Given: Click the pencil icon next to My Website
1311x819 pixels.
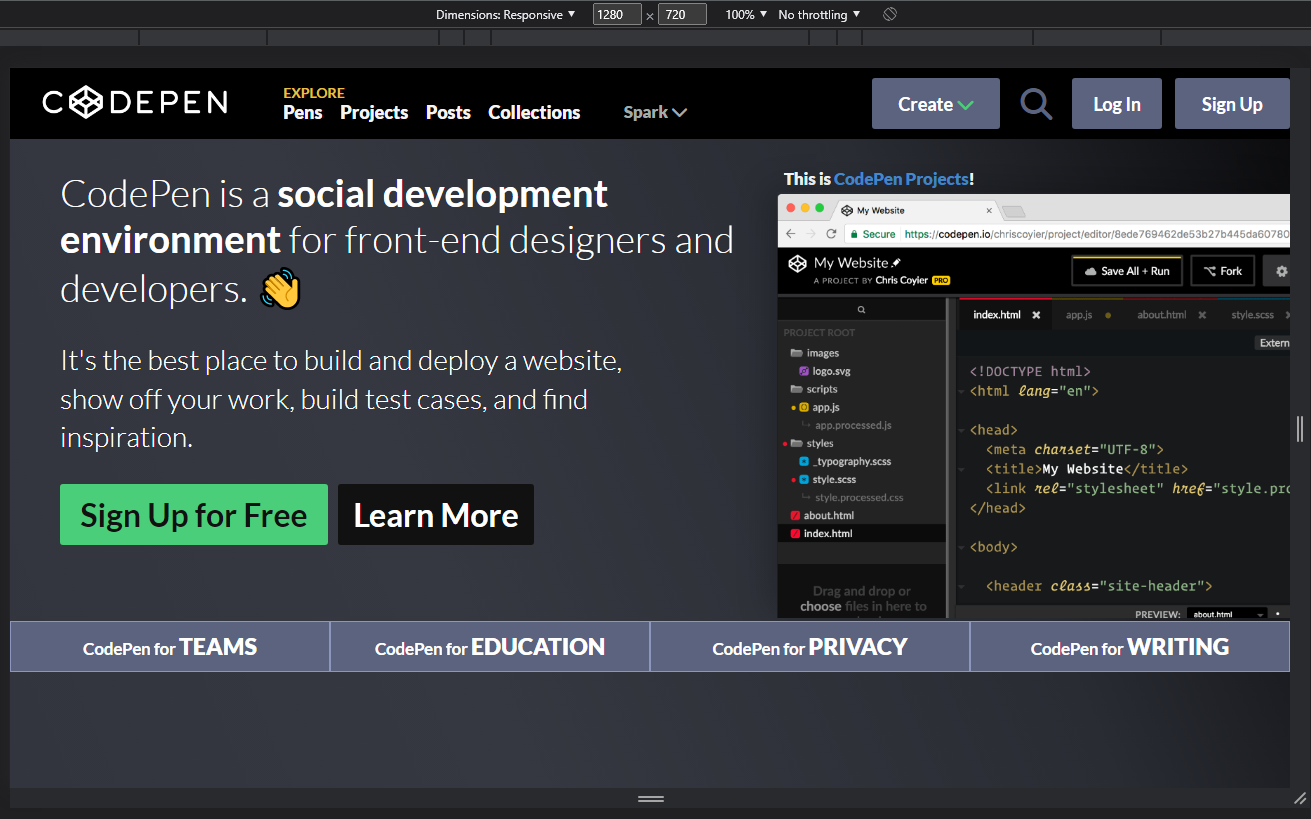Looking at the screenshot, I should tap(896, 262).
